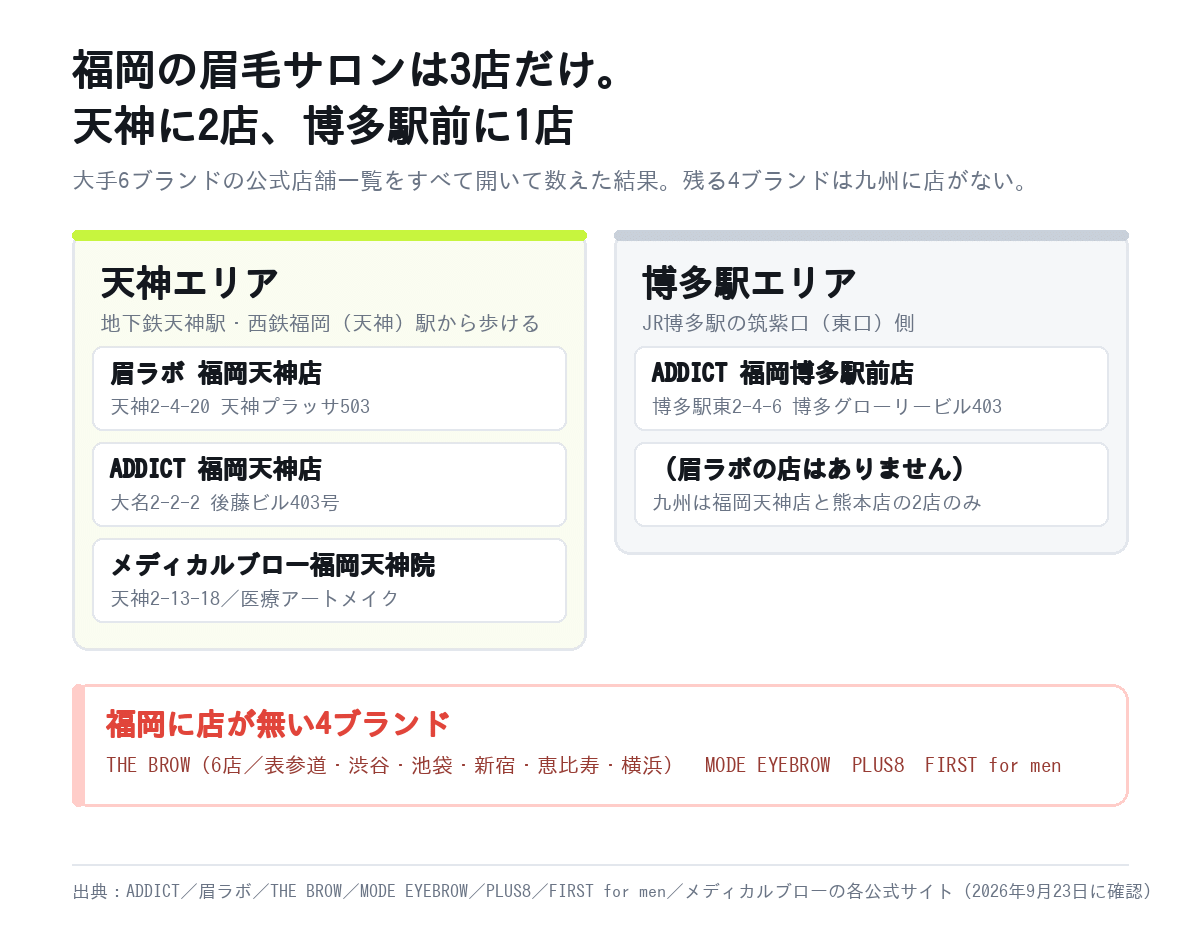Viewport: 1200px width, 940px height.
Task: Click 地下鉄天神駅・西鉄福岡（天神）駅から歩ける text
Action: click(320, 323)
